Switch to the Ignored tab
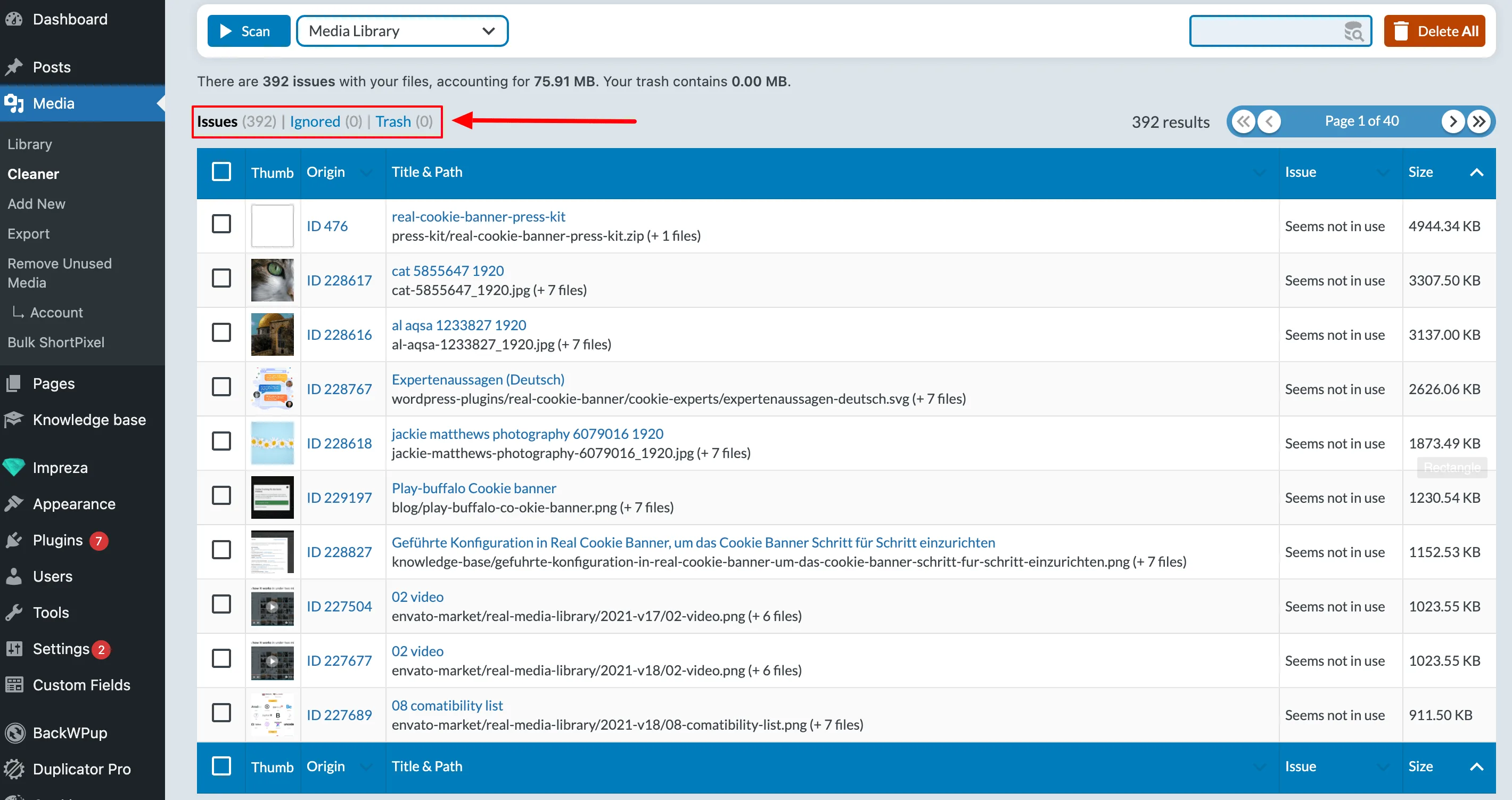This screenshot has width=1512, height=800. 315,121
